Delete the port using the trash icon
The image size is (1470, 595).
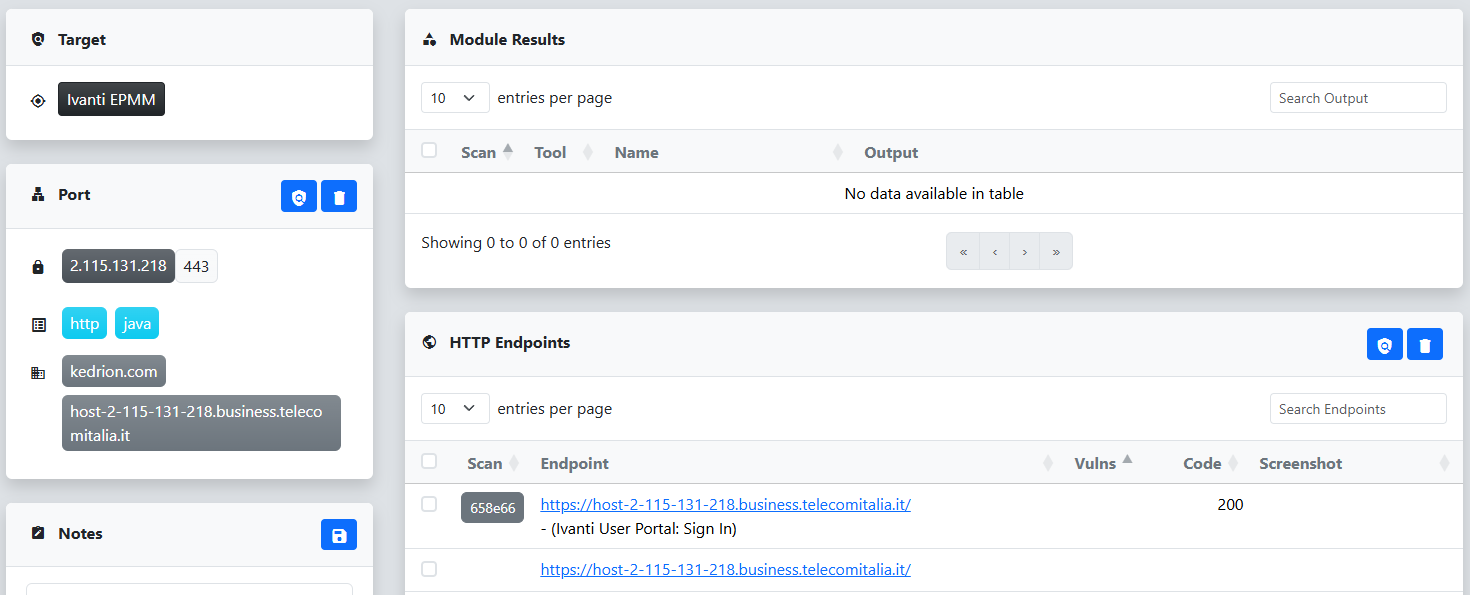pos(339,196)
